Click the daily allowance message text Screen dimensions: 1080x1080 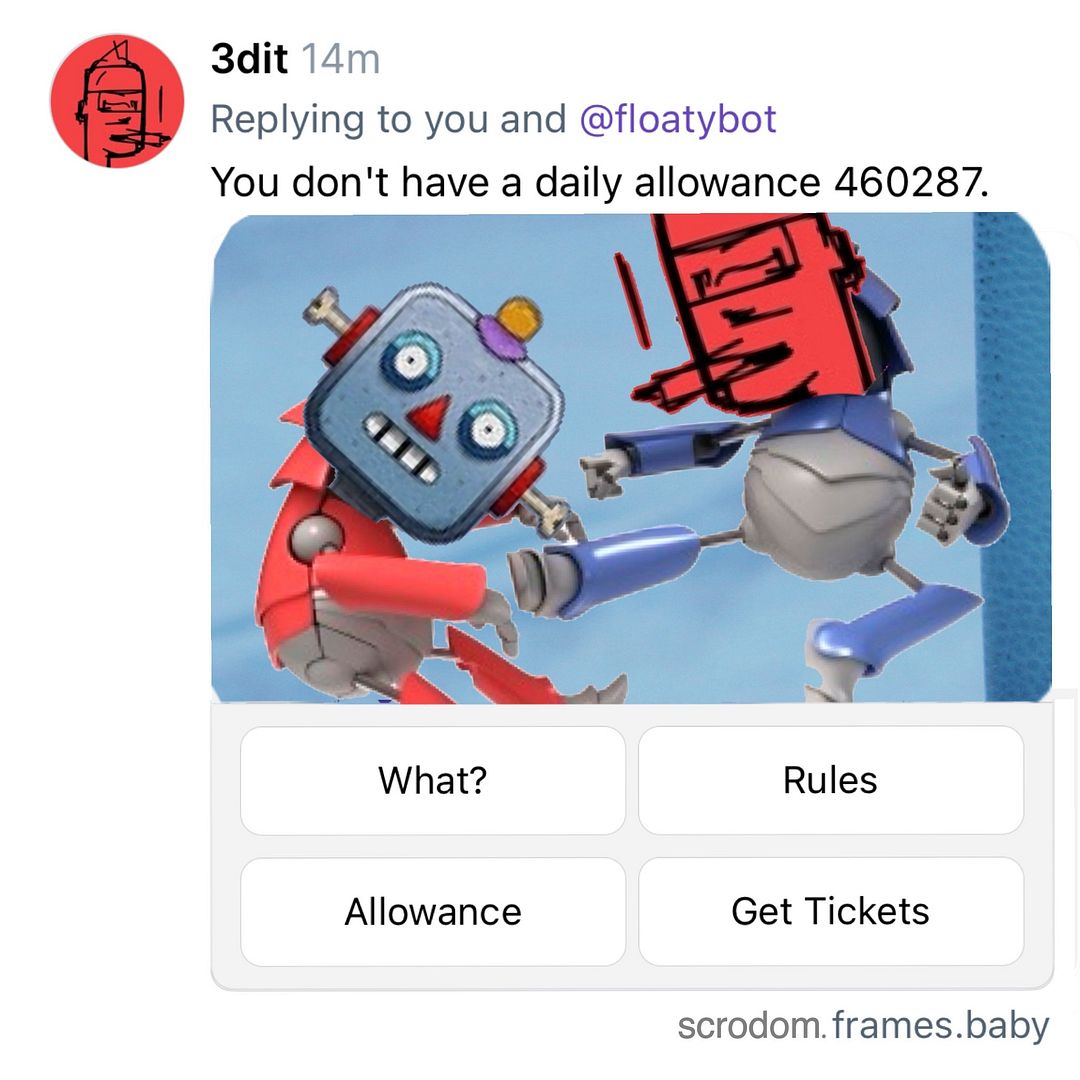coord(599,183)
